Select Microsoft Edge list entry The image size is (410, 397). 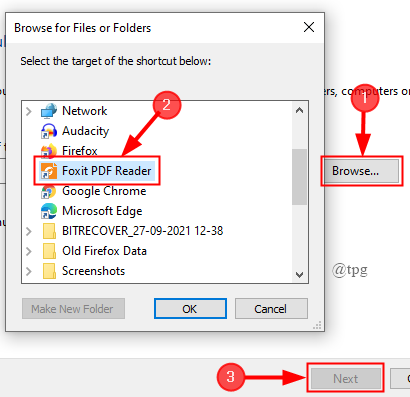[x=102, y=211]
